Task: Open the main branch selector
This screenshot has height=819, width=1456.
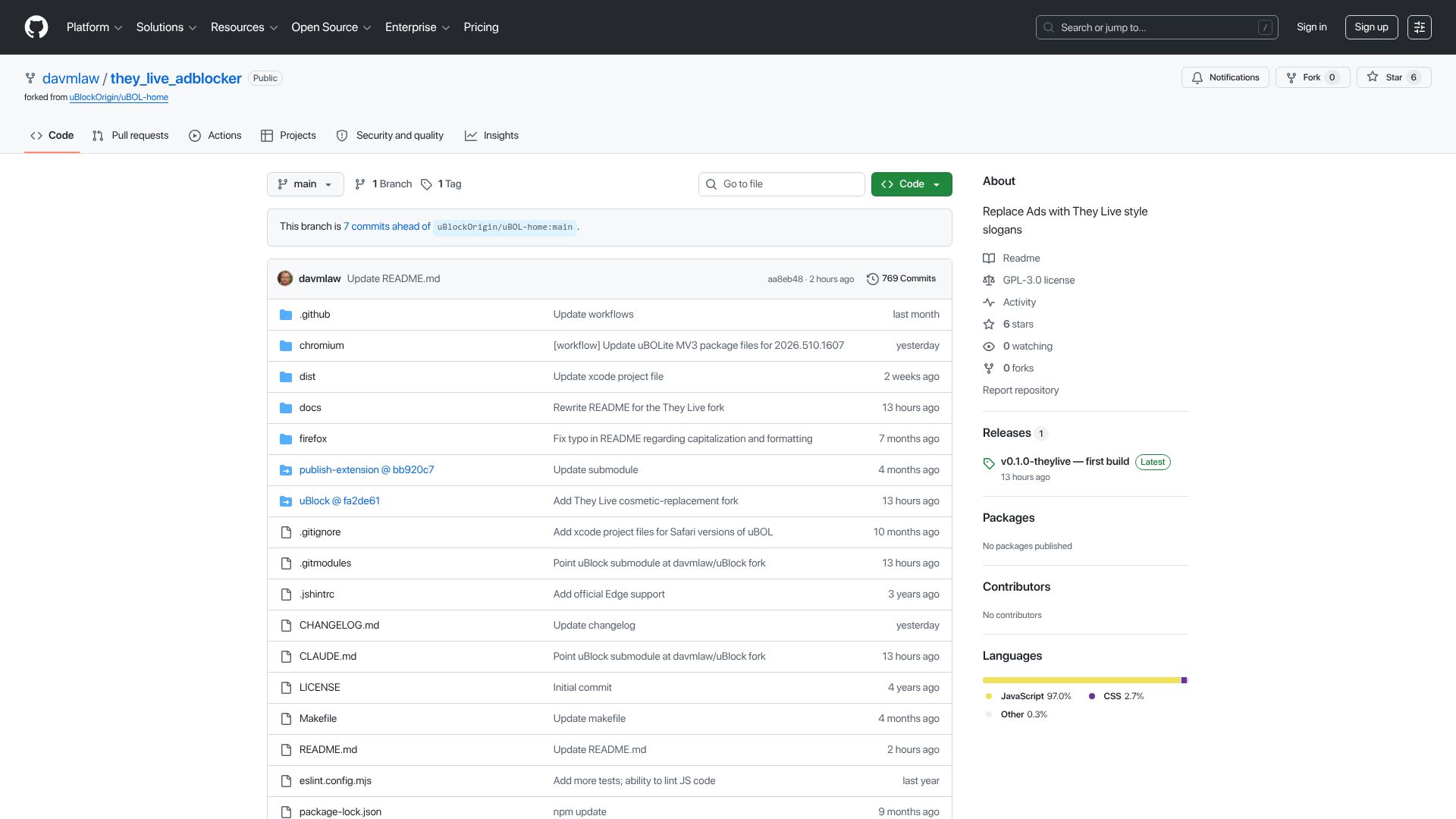Action: coord(305,184)
